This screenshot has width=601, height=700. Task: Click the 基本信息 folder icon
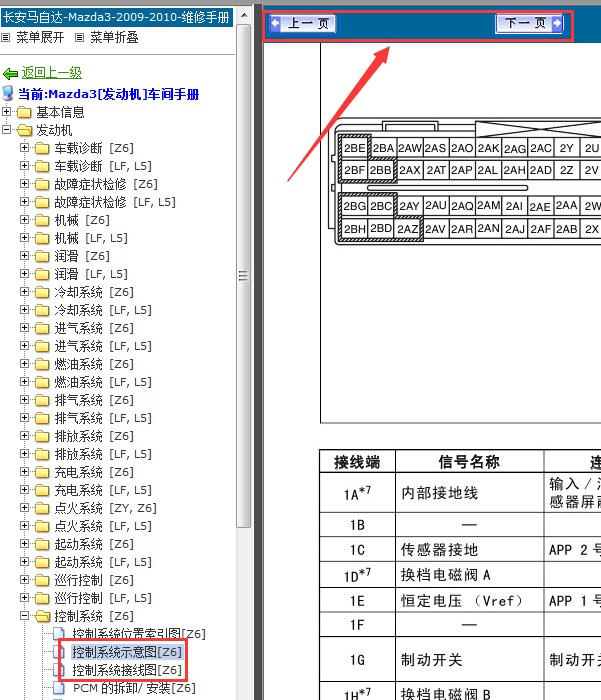(24, 112)
